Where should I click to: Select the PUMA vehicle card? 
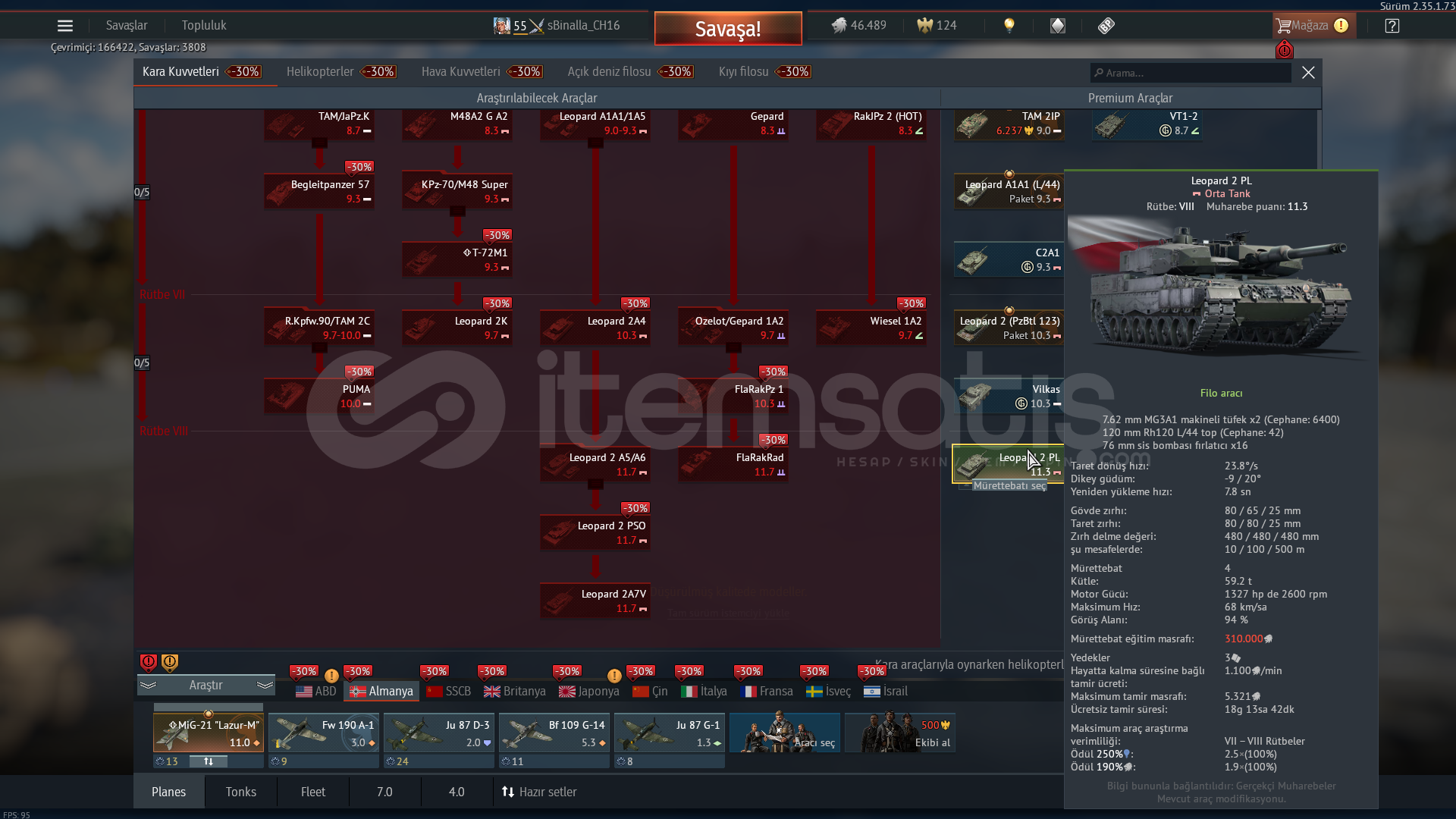click(319, 396)
